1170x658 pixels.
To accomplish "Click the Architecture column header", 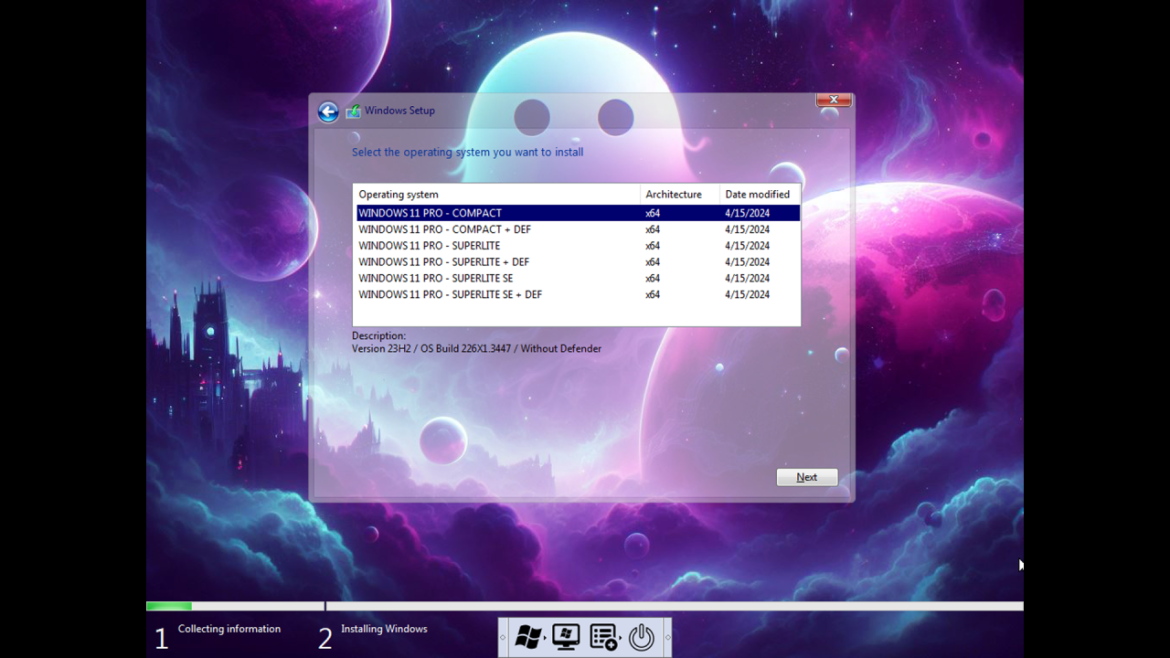I will 674,194.
